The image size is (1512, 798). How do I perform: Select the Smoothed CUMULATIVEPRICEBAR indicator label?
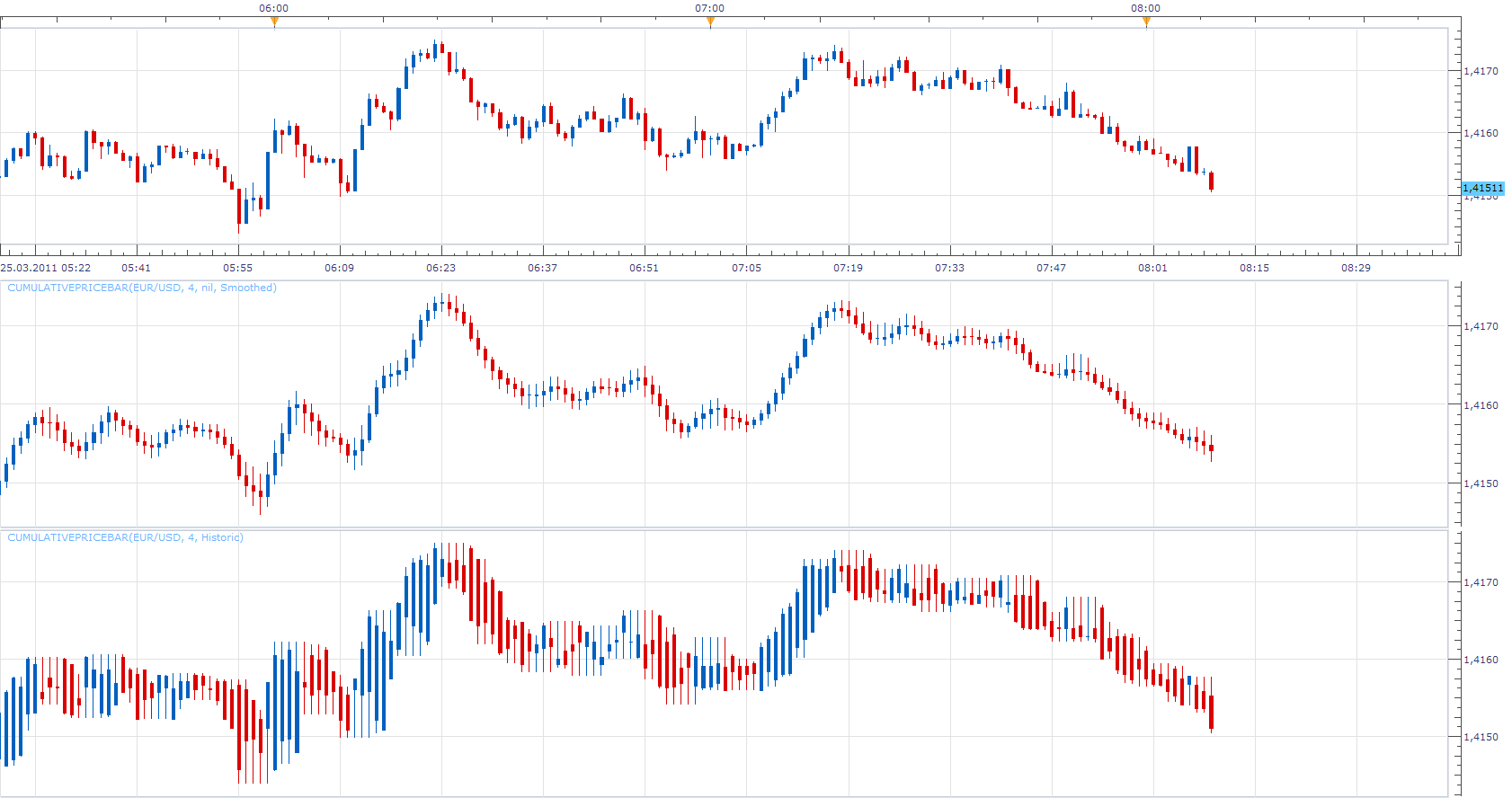tap(142, 288)
